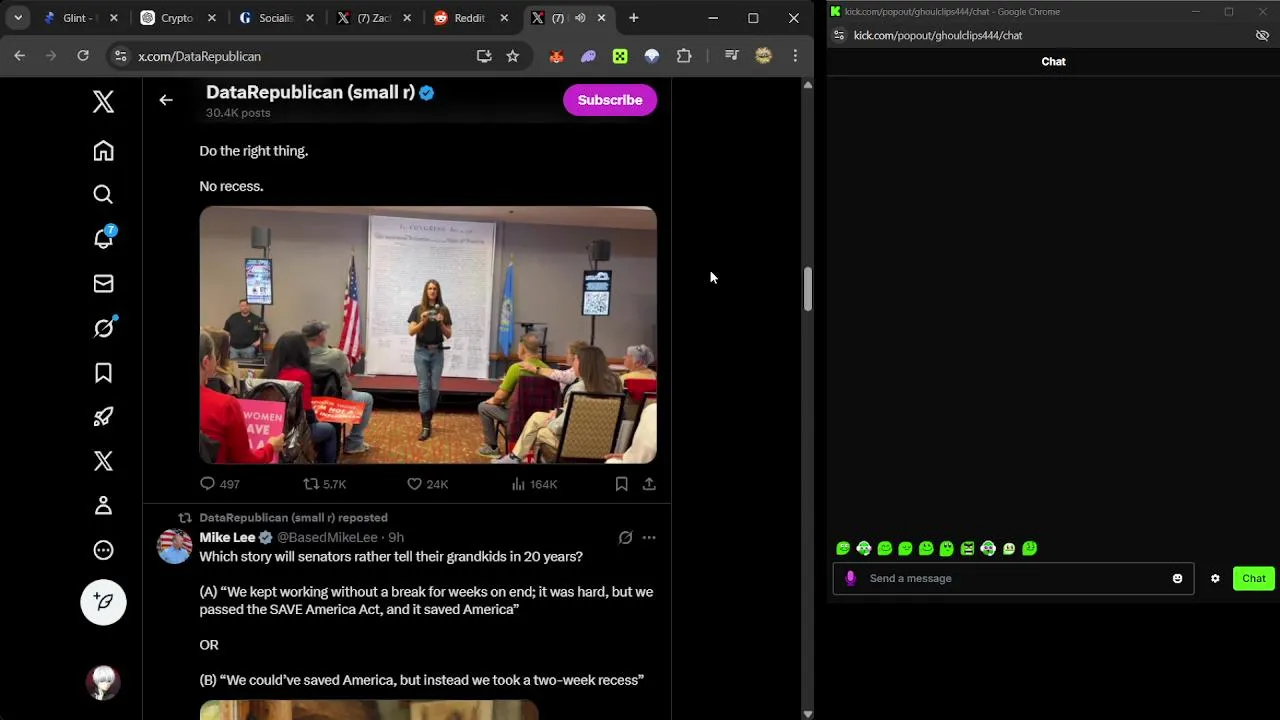Open the Premium X icon below the rocket icon
This screenshot has height=720, width=1280.
tap(103, 461)
